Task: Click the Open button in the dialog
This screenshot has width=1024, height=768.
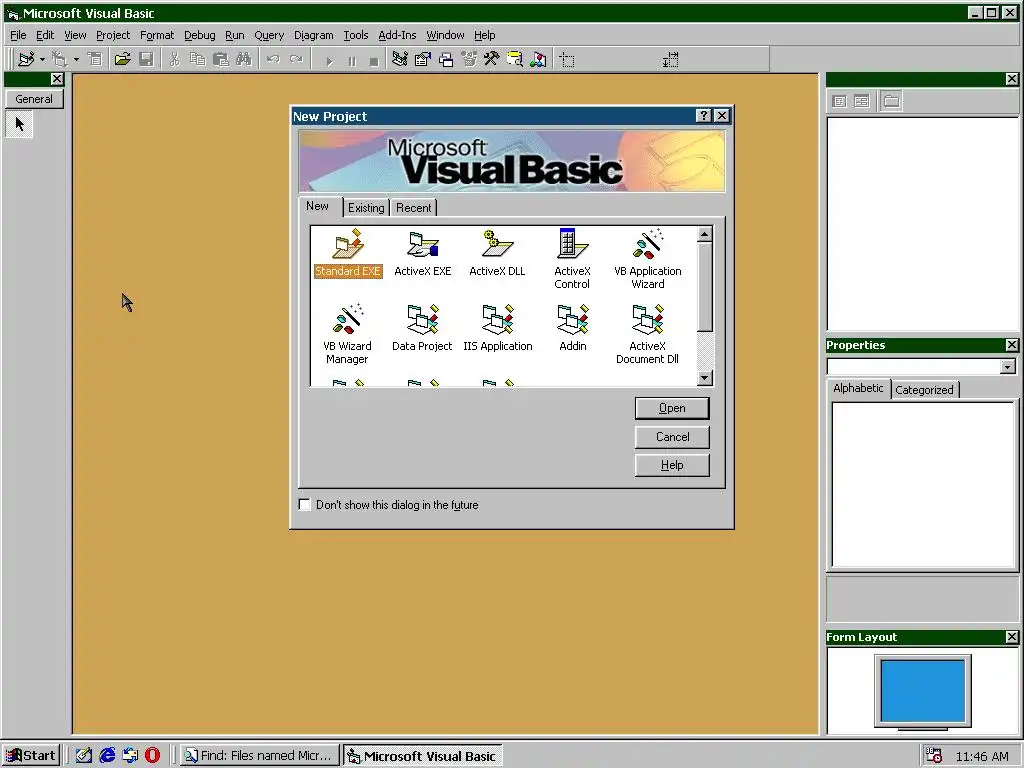Action: pos(672,408)
